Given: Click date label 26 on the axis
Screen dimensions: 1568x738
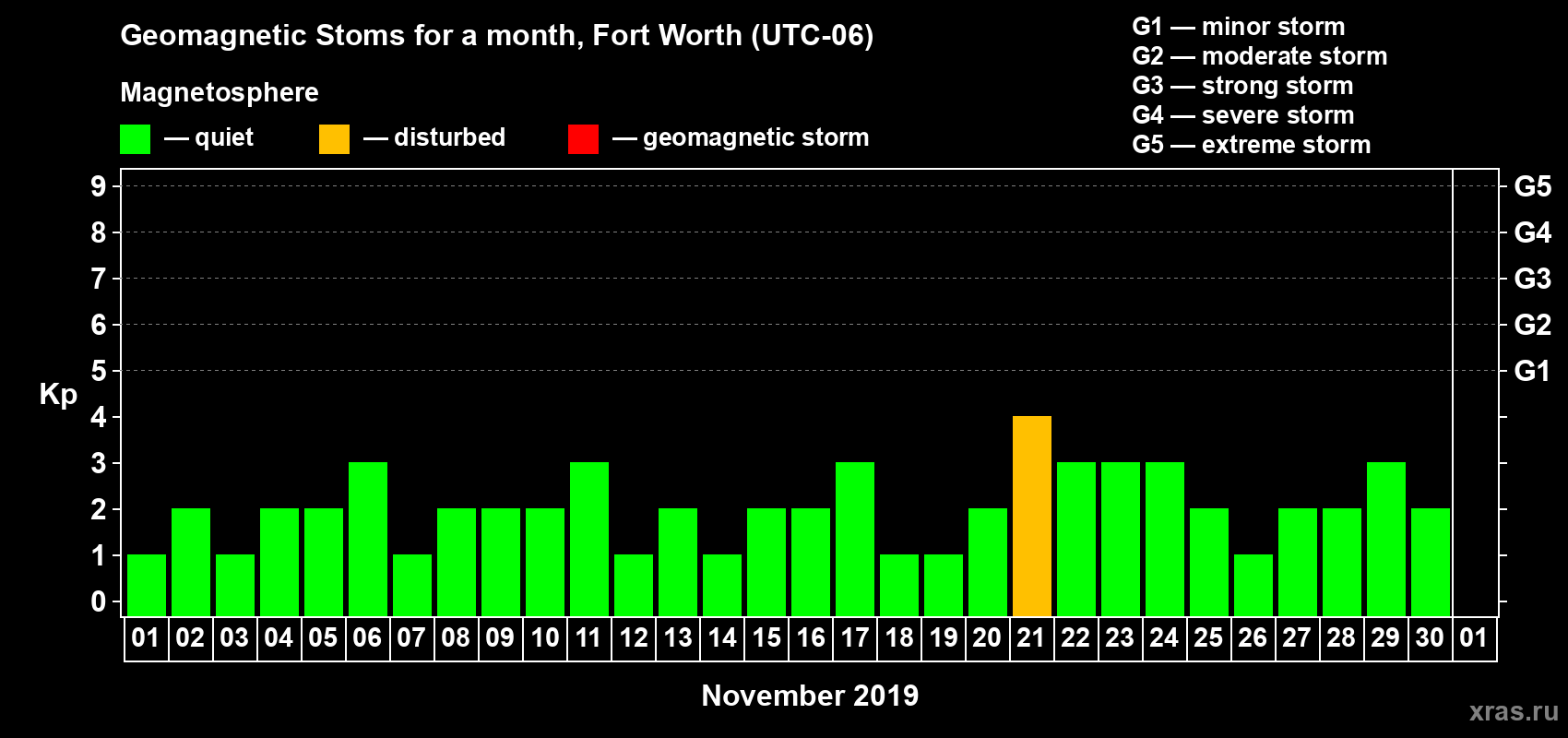Looking at the screenshot, I should (1253, 638).
